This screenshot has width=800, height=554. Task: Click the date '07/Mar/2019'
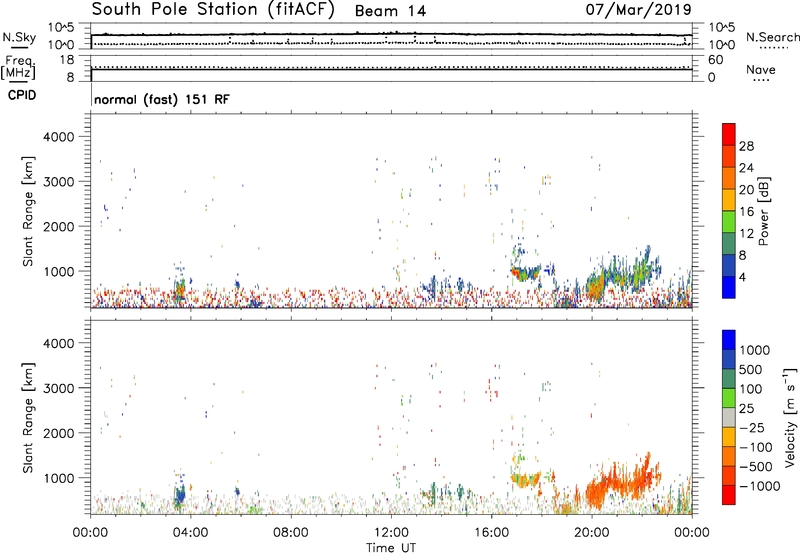pyautogui.click(x=639, y=10)
